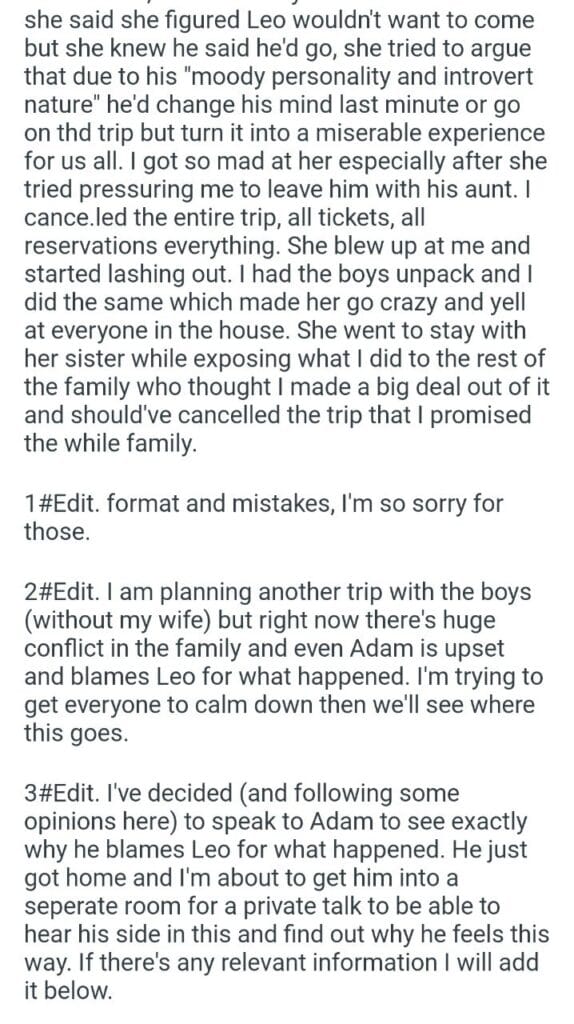Click the word 'those.' under first edit

(x=56, y=532)
